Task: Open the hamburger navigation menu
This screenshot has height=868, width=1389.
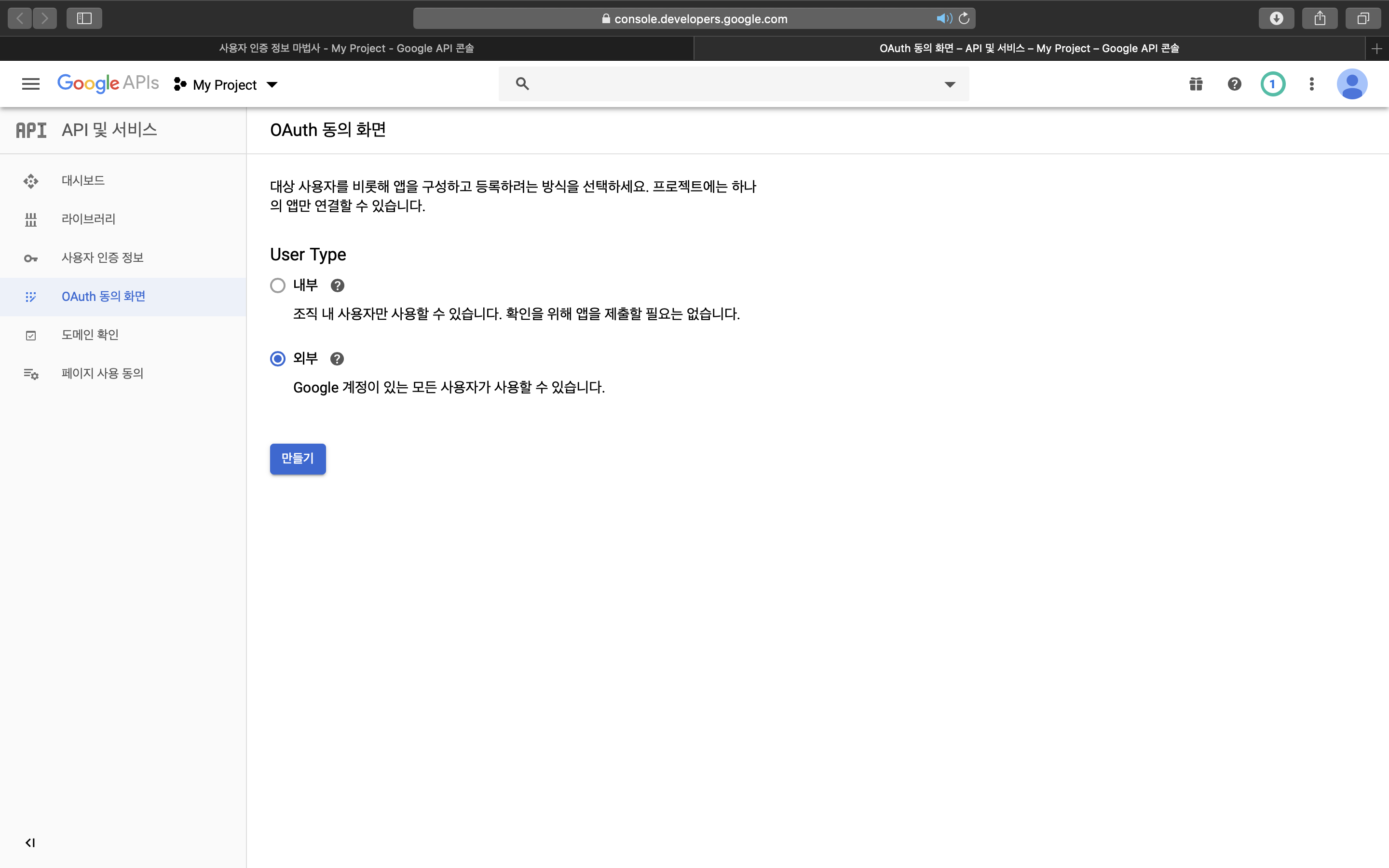Action: pyautogui.click(x=30, y=84)
